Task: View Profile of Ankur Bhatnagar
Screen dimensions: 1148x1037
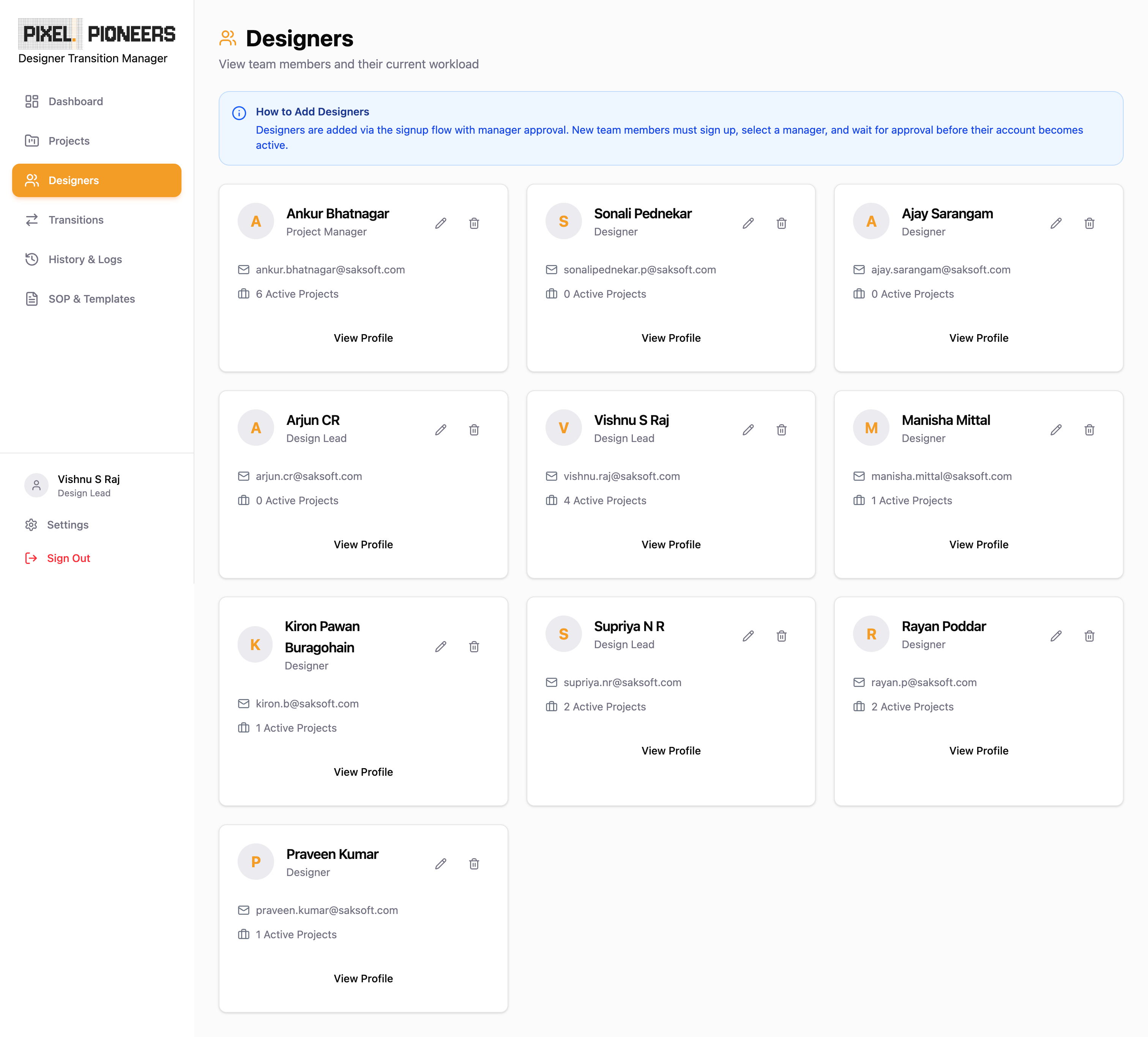Action: pyautogui.click(x=363, y=338)
